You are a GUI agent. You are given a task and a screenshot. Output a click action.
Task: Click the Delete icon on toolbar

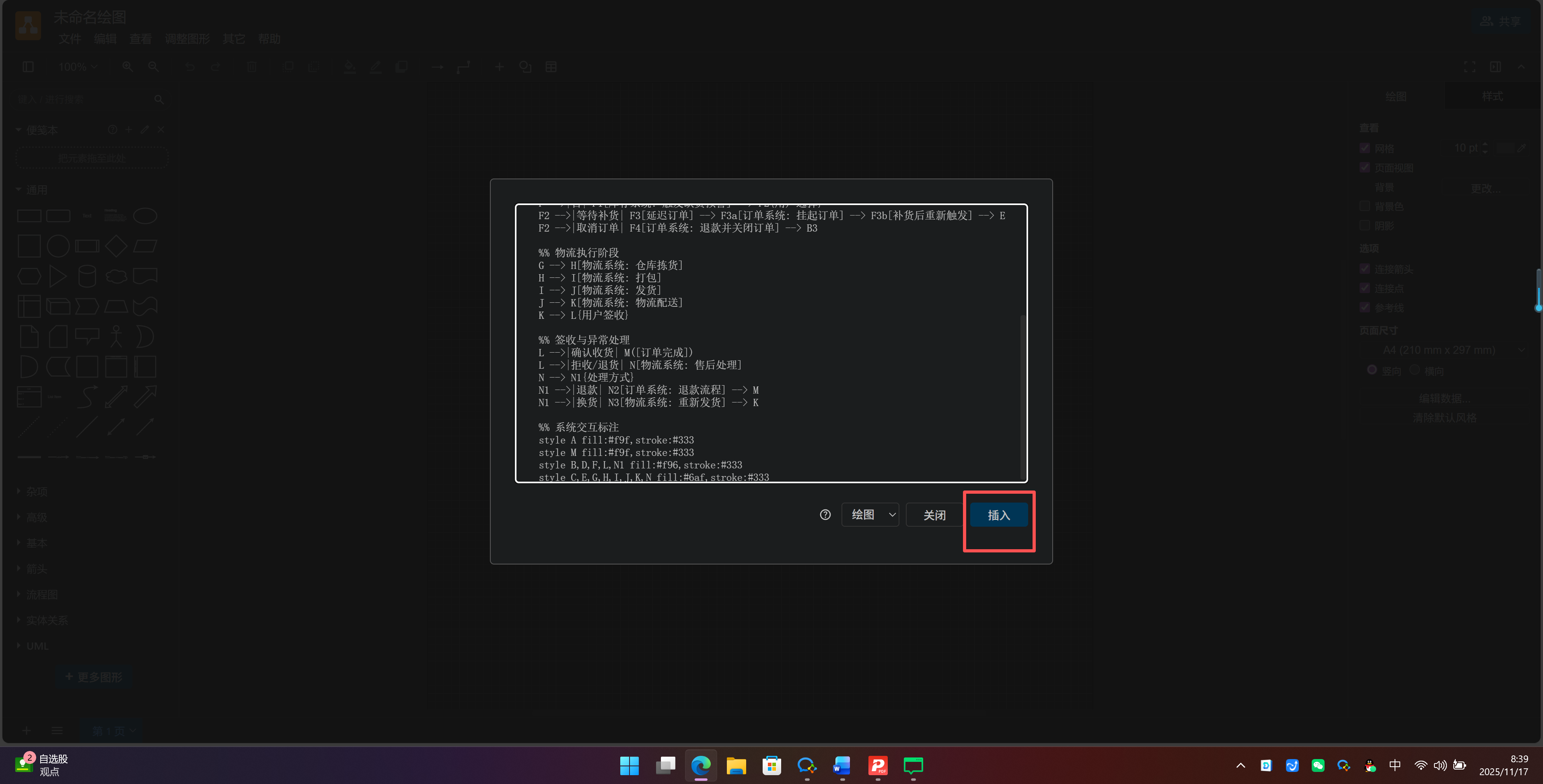click(x=251, y=66)
